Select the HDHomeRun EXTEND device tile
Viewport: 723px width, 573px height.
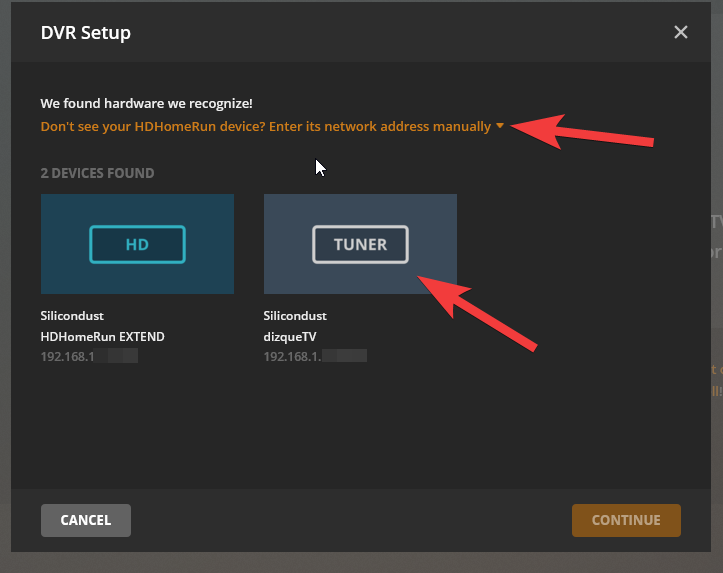[x=137, y=244]
